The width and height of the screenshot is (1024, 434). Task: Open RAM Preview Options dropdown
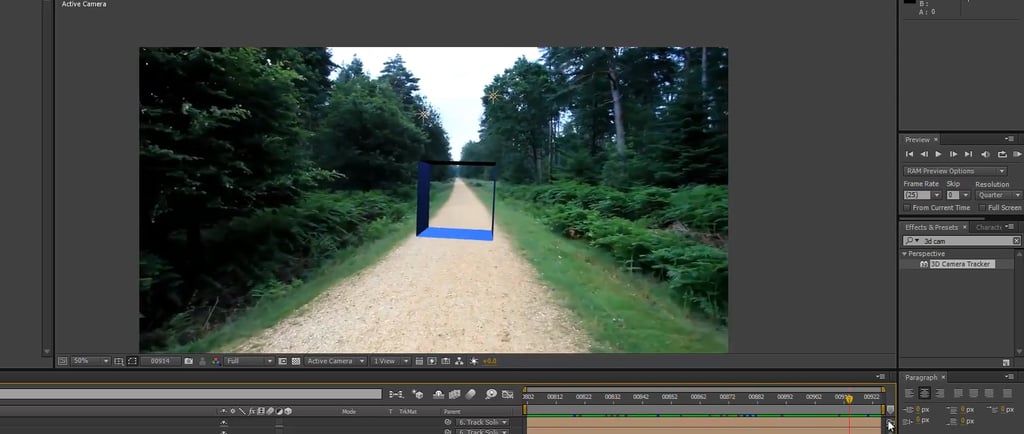(955, 171)
